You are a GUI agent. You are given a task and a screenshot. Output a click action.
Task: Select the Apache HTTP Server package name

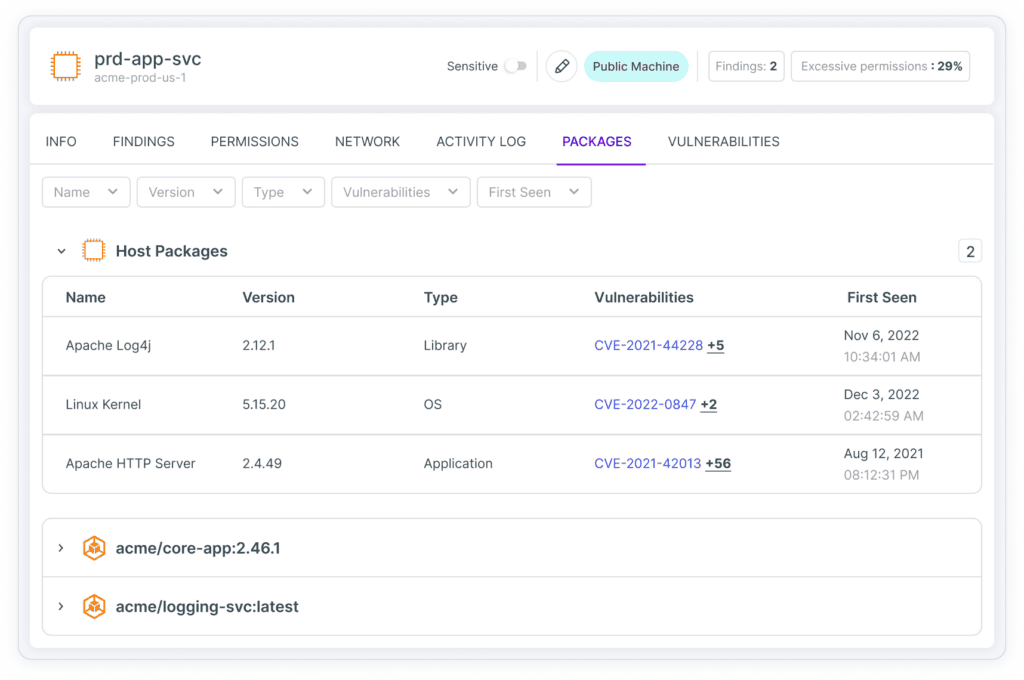(131, 463)
